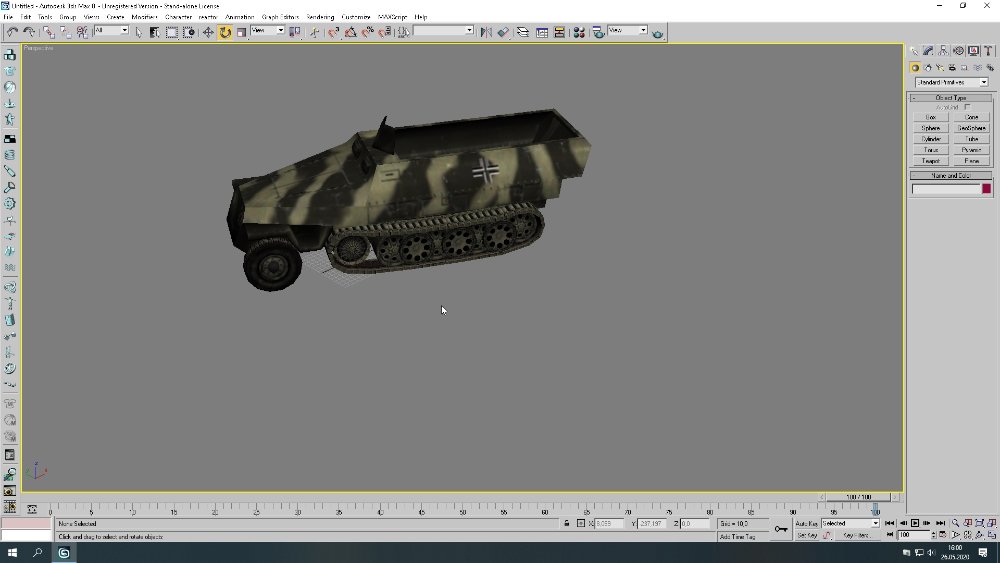Click the Play Animation button
1000x563 pixels.
tap(915, 523)
